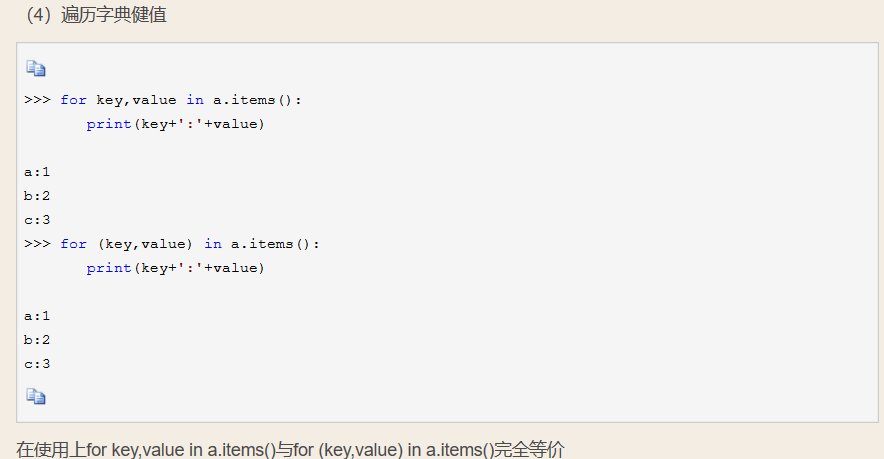Click the copy code icon below the code
884x459 pixels.
pos(36,397)
